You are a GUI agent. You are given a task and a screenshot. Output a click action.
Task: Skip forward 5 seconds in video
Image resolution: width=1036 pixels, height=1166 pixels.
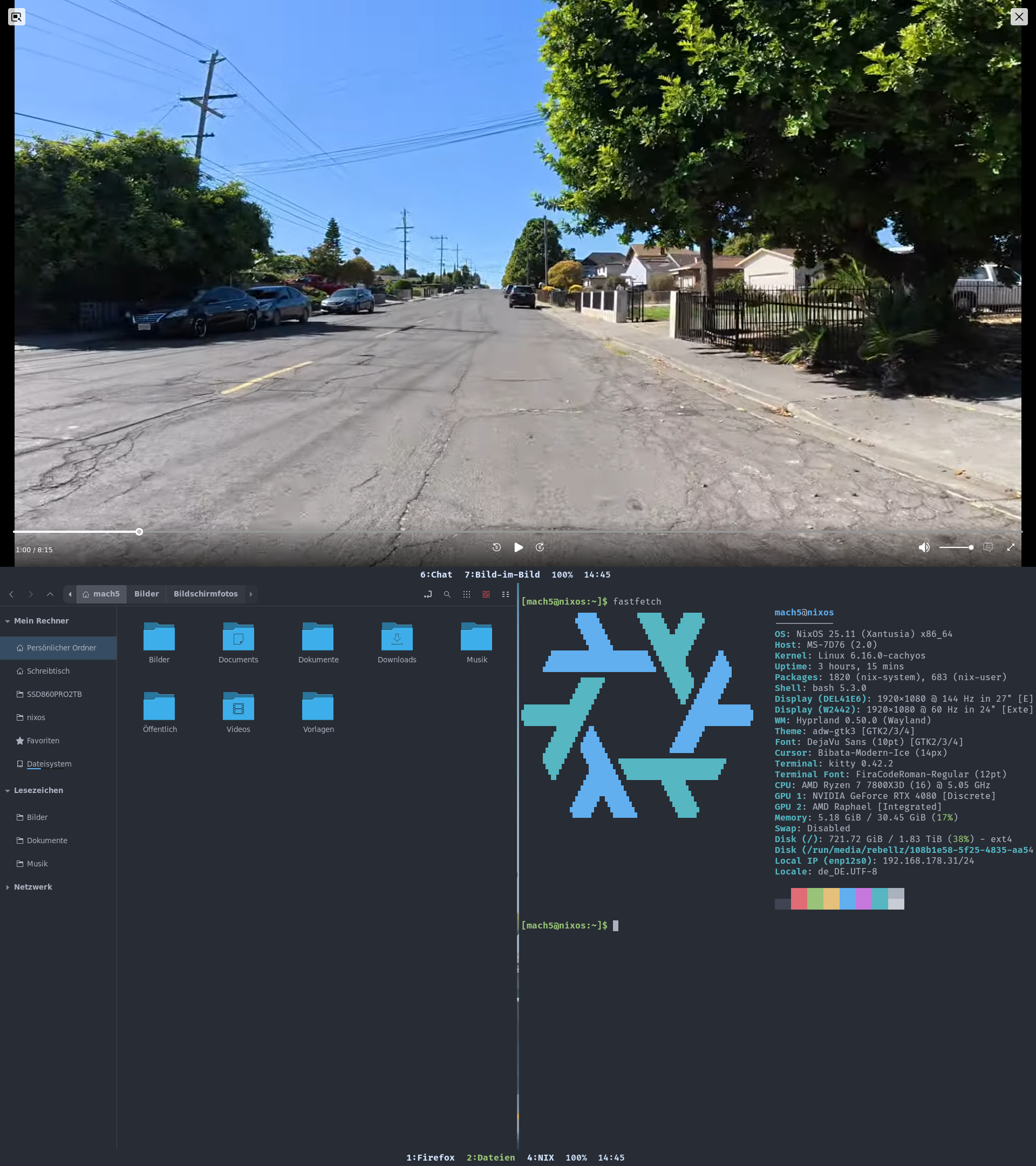[x=540, y=547]
